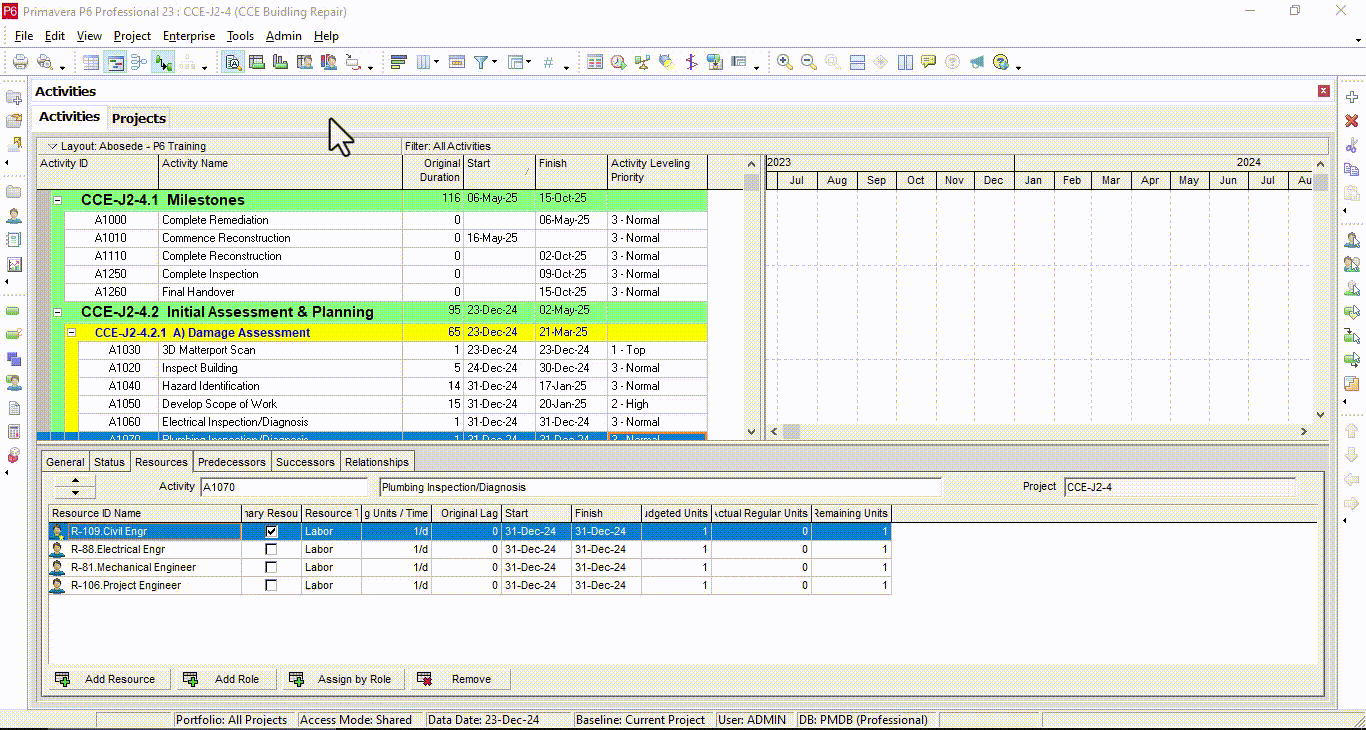Click the green plus Add icon on right sidebar
Screen dimensions: 1366x730
pos(1352,97)
